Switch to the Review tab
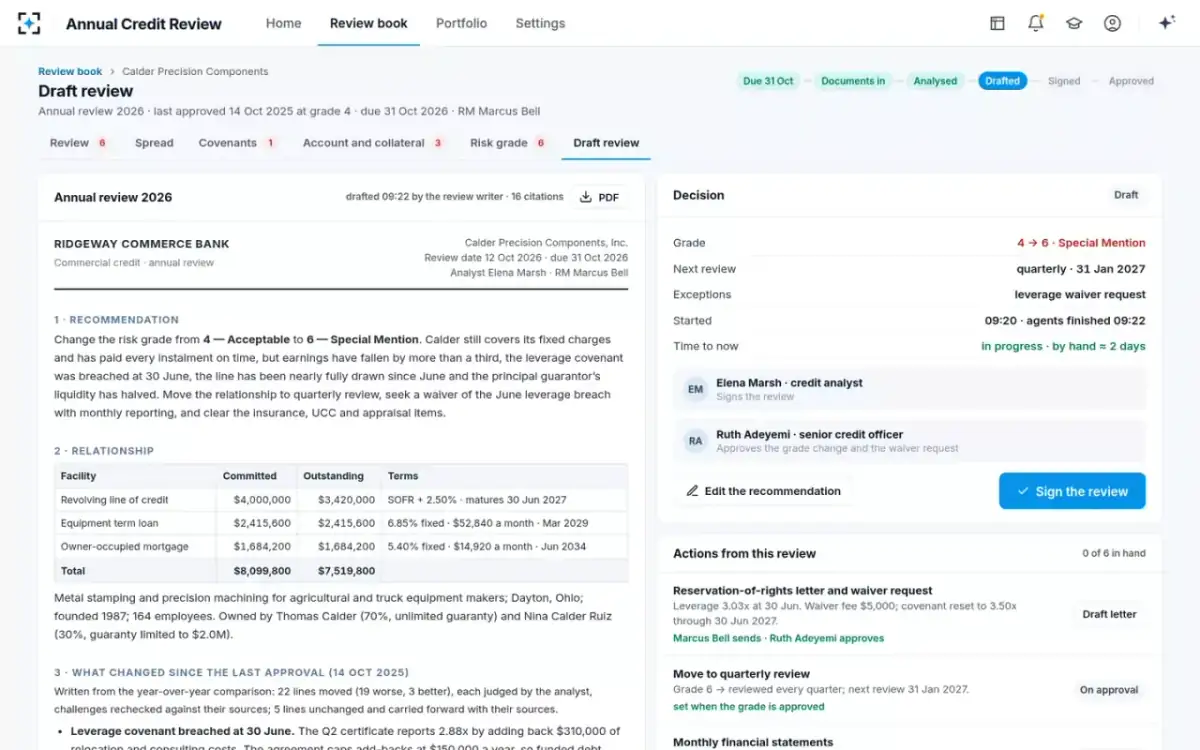The height and width of the screenshot is (750, 1200). [x=78, y=143]
